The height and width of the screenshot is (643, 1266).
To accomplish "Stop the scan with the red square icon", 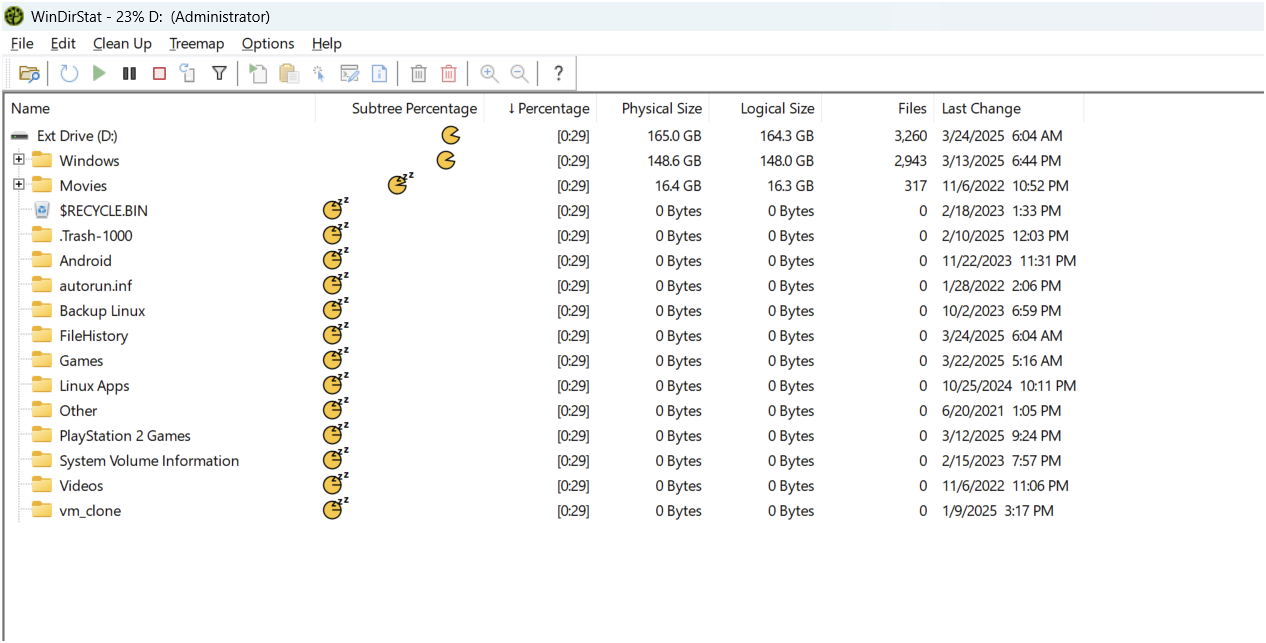I will pos(159,73).
